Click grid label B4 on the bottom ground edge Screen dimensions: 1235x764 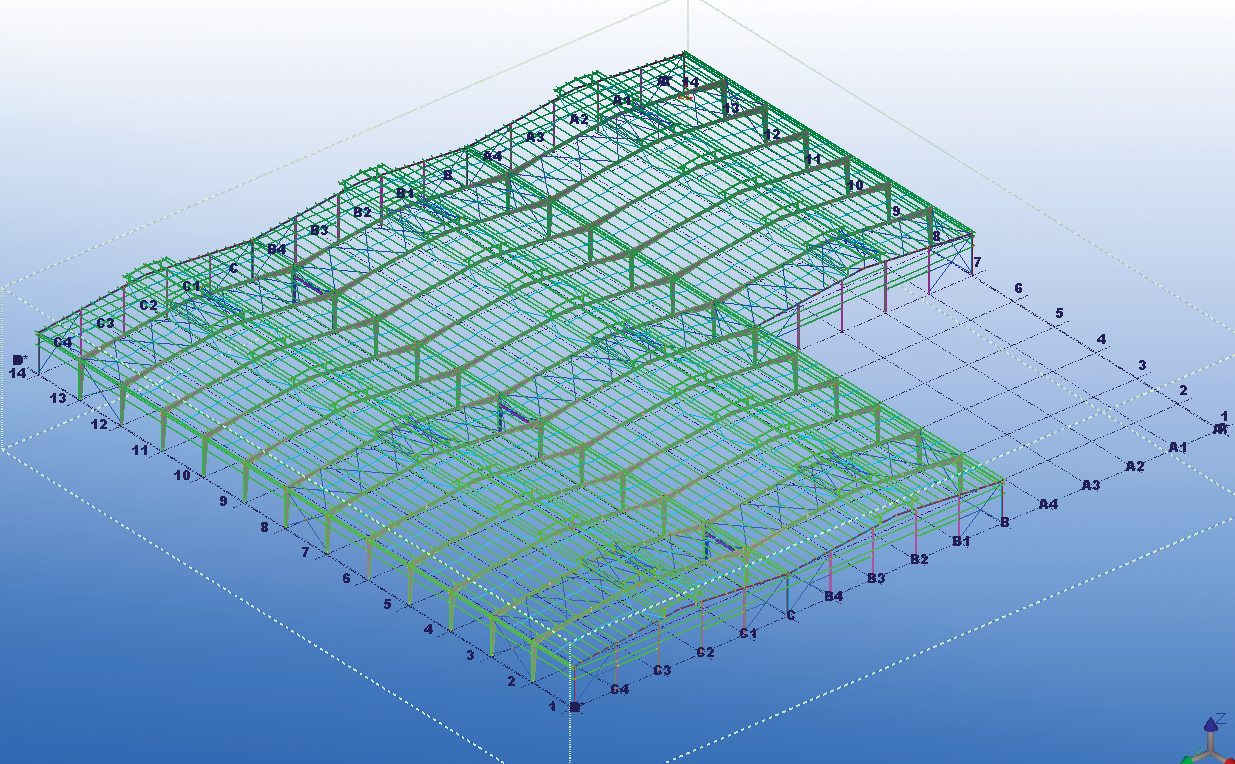(x=833, y=597)
